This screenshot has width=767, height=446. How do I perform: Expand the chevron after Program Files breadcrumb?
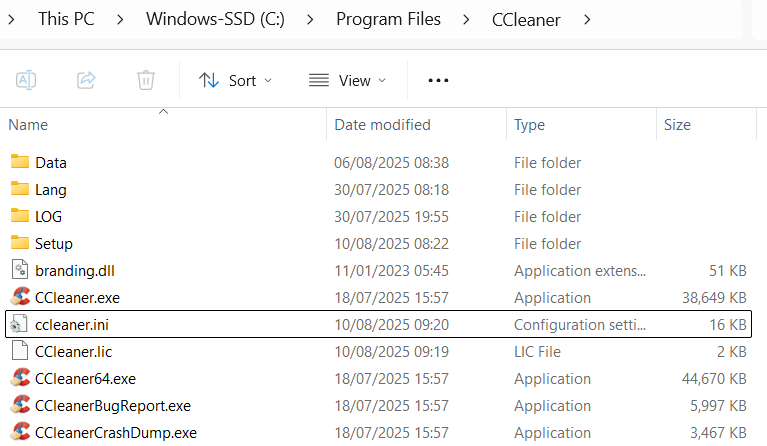coord(466,19)
